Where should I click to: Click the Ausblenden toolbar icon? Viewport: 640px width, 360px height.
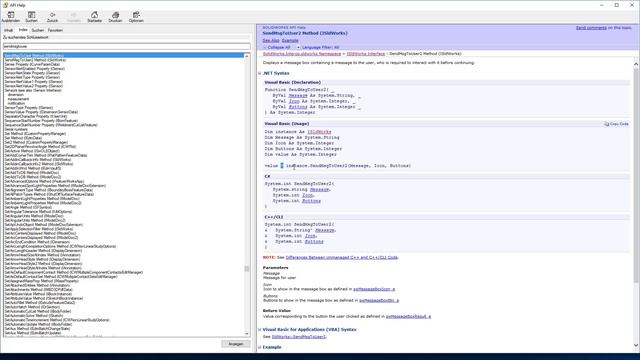[11, 17]
